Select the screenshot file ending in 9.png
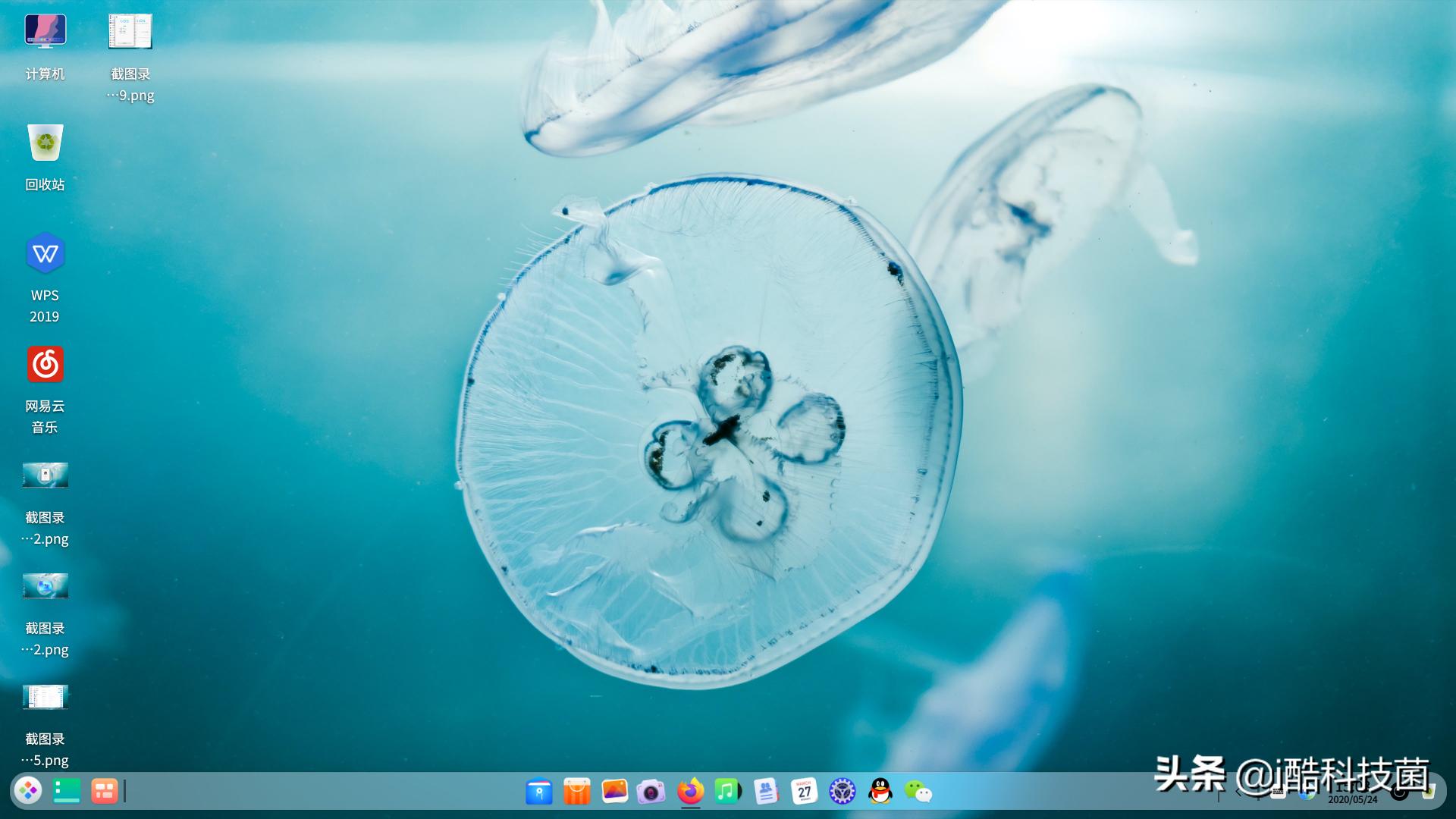 click(x=130, y=32)
